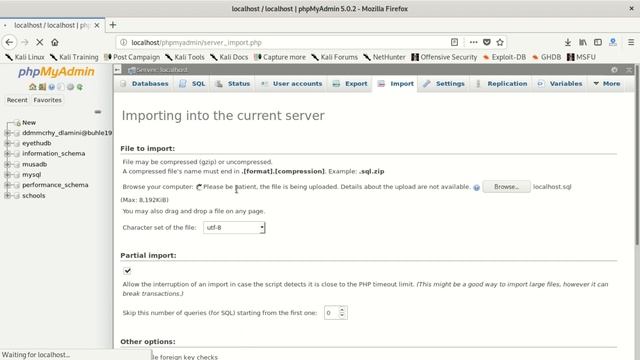Viewport: 640px width, 360px height.
Task: Open Kali Tools bookmark
Action: pyautogui.click(x=185, y=57)
